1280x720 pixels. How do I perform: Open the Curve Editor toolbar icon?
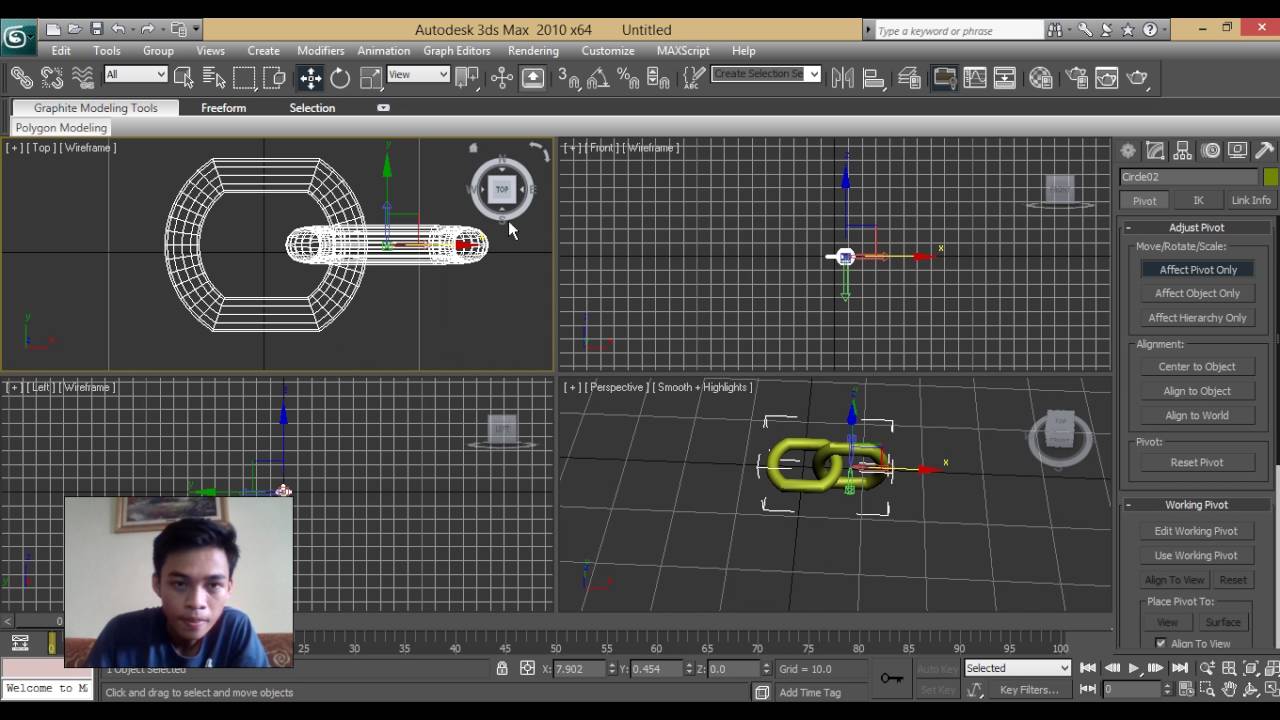(974, 77)
